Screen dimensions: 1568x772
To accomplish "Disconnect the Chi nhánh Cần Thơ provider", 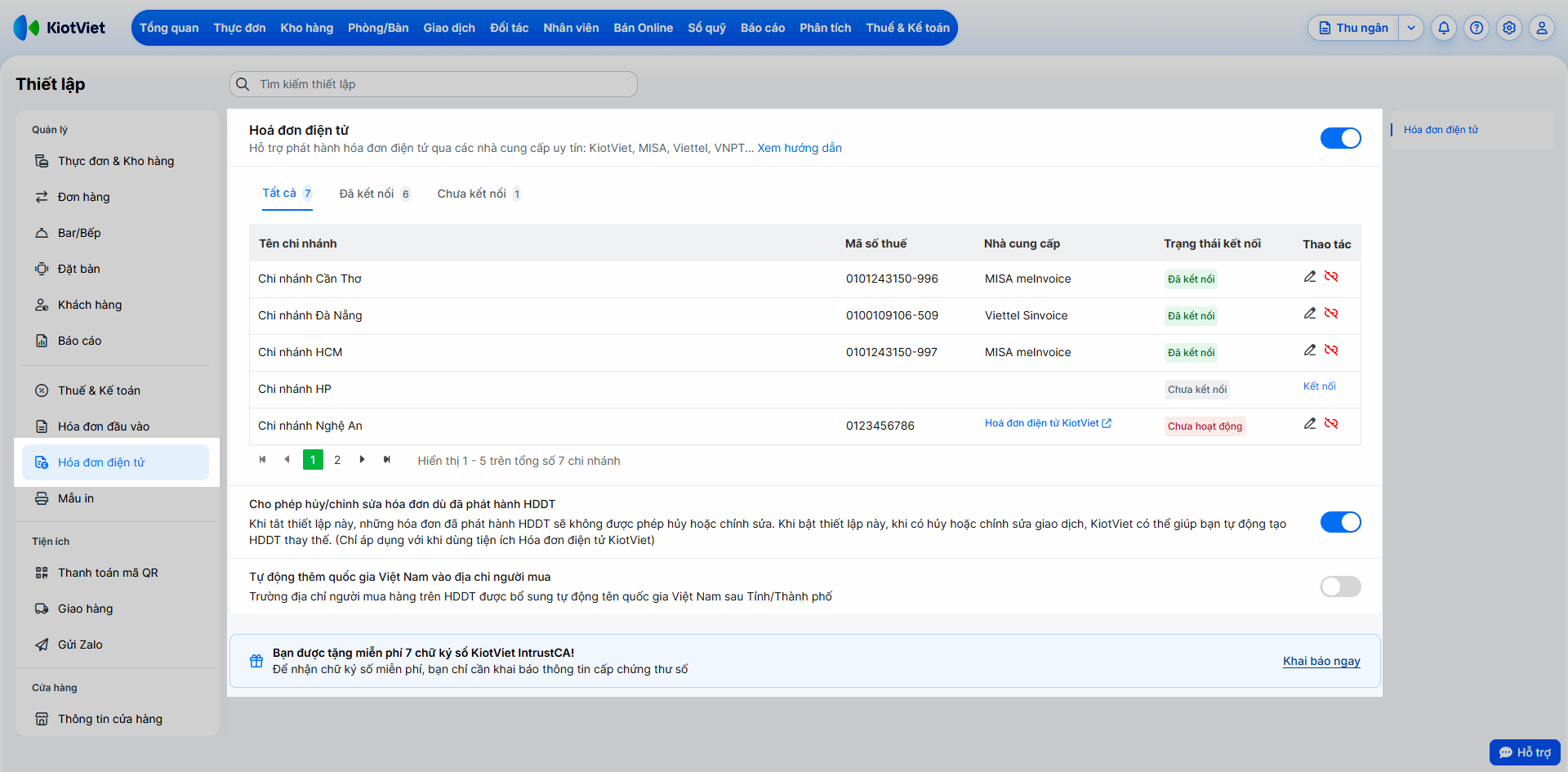I will pos(1331,277).
